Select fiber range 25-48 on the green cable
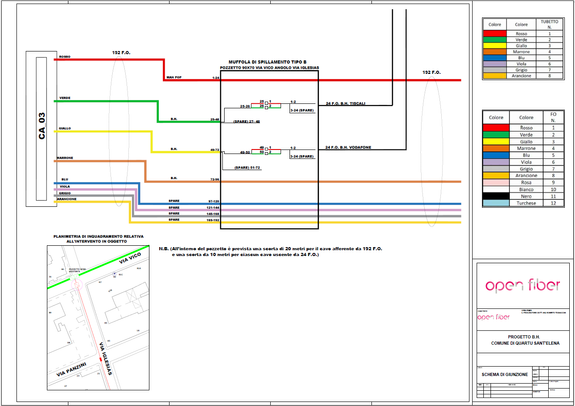The width and height of the screenshot is (575, 406). [x=215, y=120]
